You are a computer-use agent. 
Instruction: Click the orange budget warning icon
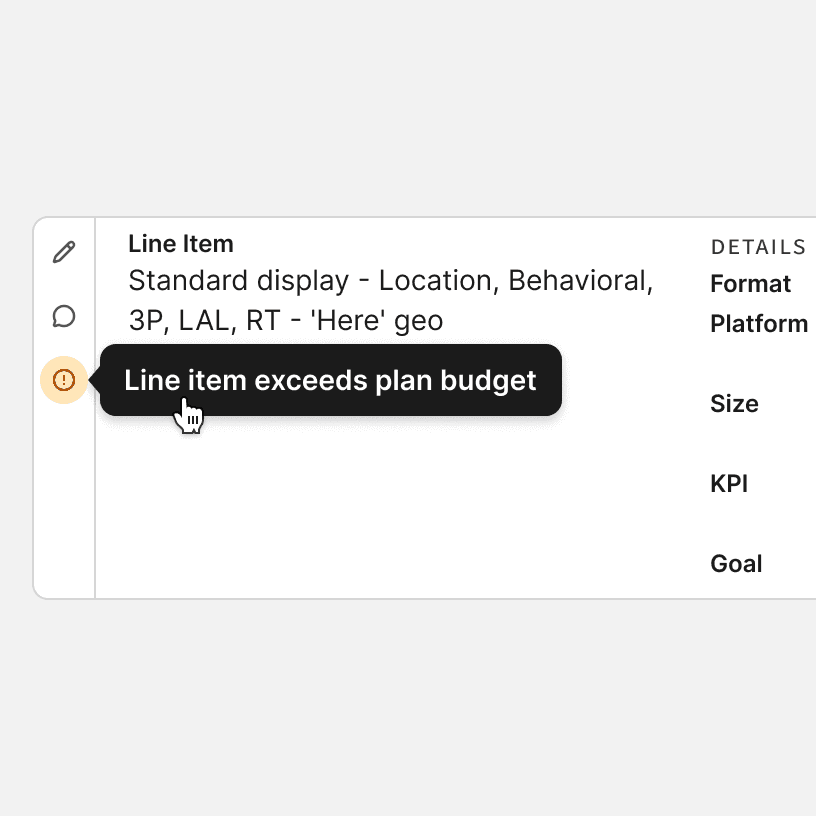(64, 380)
